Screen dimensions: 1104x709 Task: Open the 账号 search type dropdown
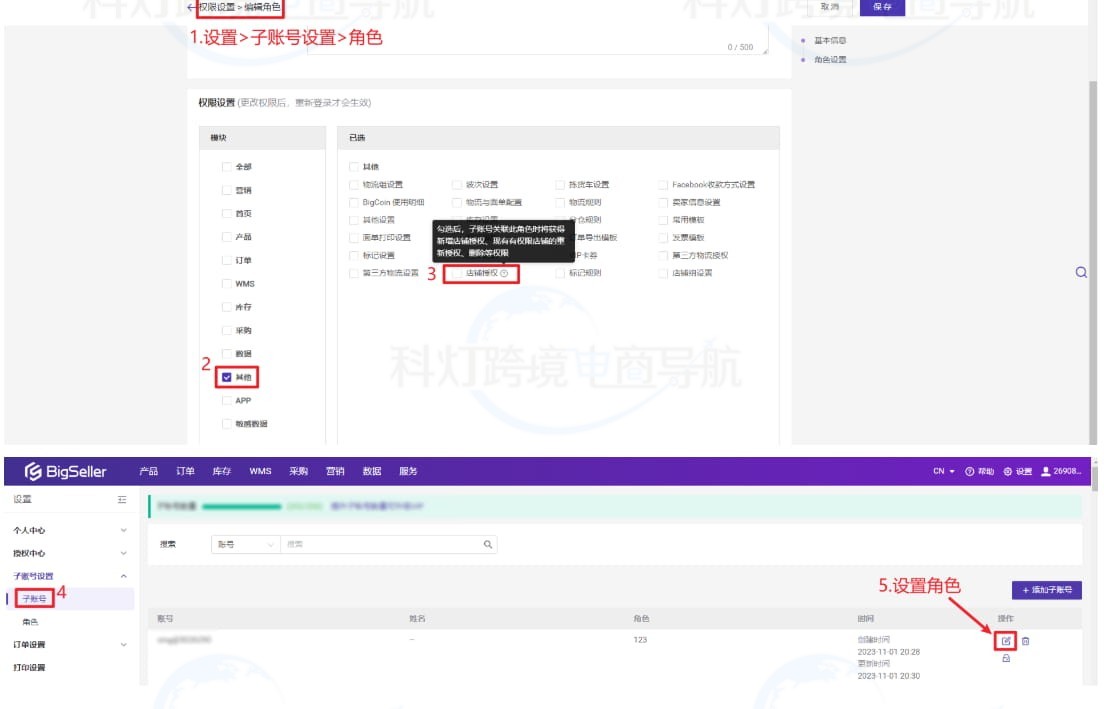(245, 545)
